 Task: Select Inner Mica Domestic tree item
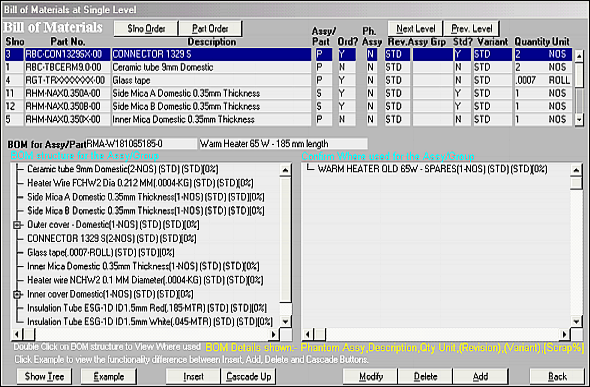[x=143, y=267]
